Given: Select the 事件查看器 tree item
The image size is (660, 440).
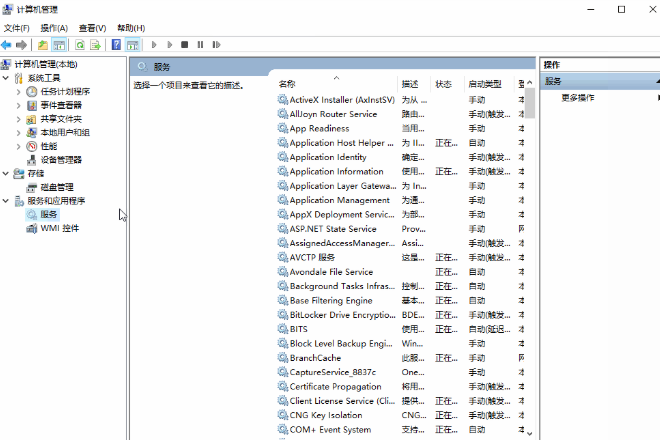Looking at the screenshot, I should (x=61, y=105).
